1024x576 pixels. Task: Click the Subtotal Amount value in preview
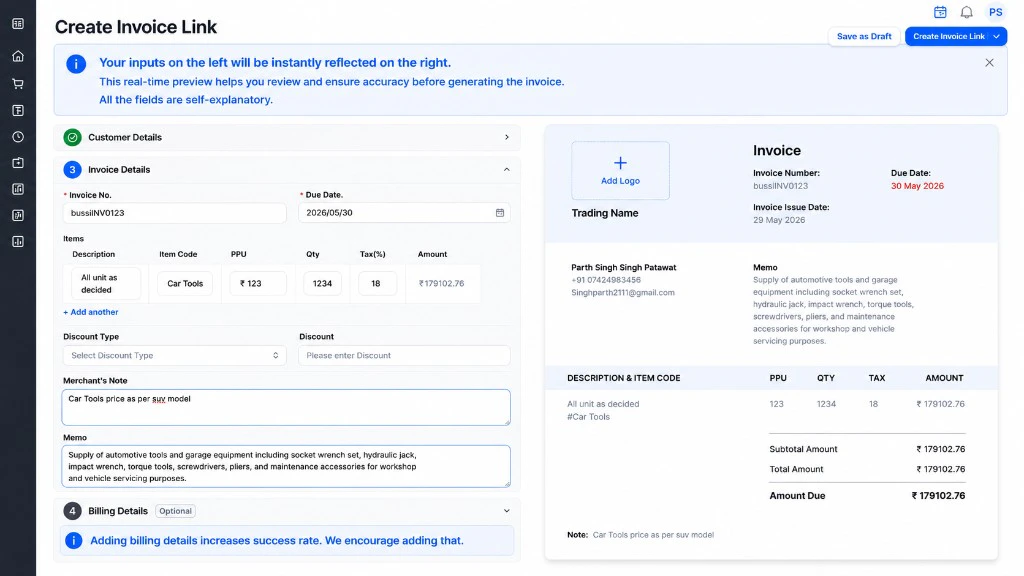(940, 449)
